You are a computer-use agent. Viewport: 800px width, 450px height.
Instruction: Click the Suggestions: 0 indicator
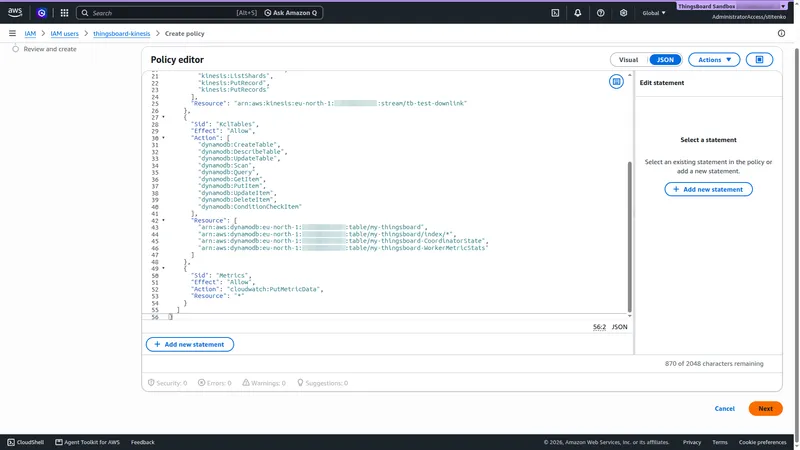click(x=322, y=383)
